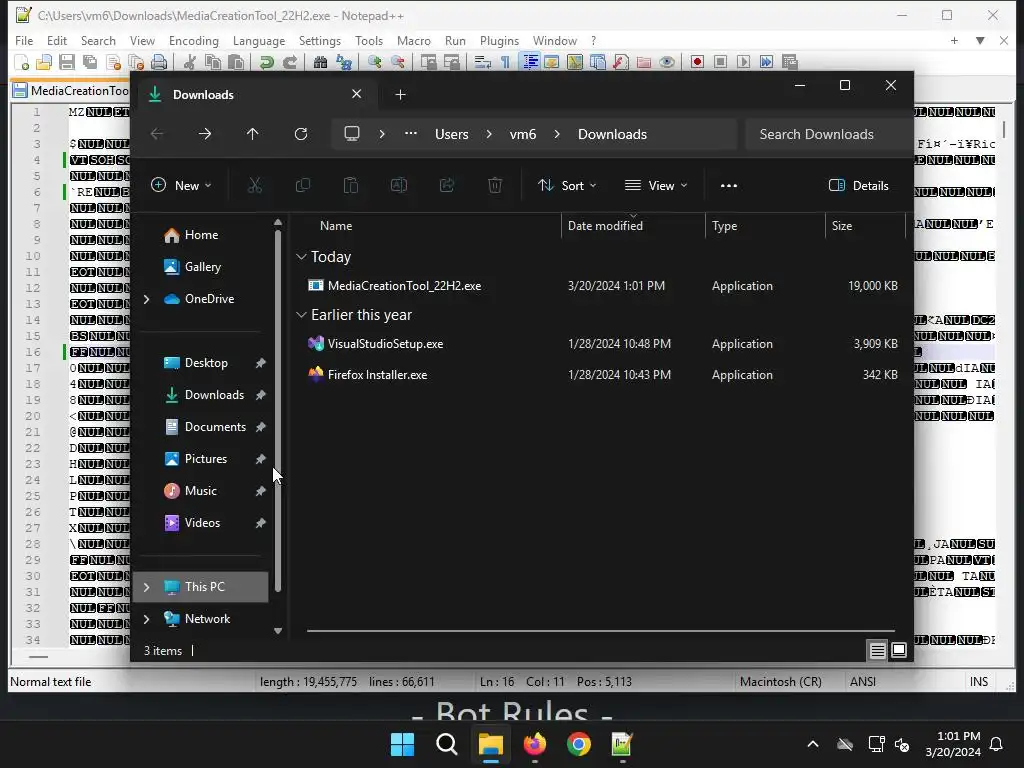Click the Redo arrow in Notepad++ toolbar
Viewport: 1024px width, 768px height.
point(290,62)
